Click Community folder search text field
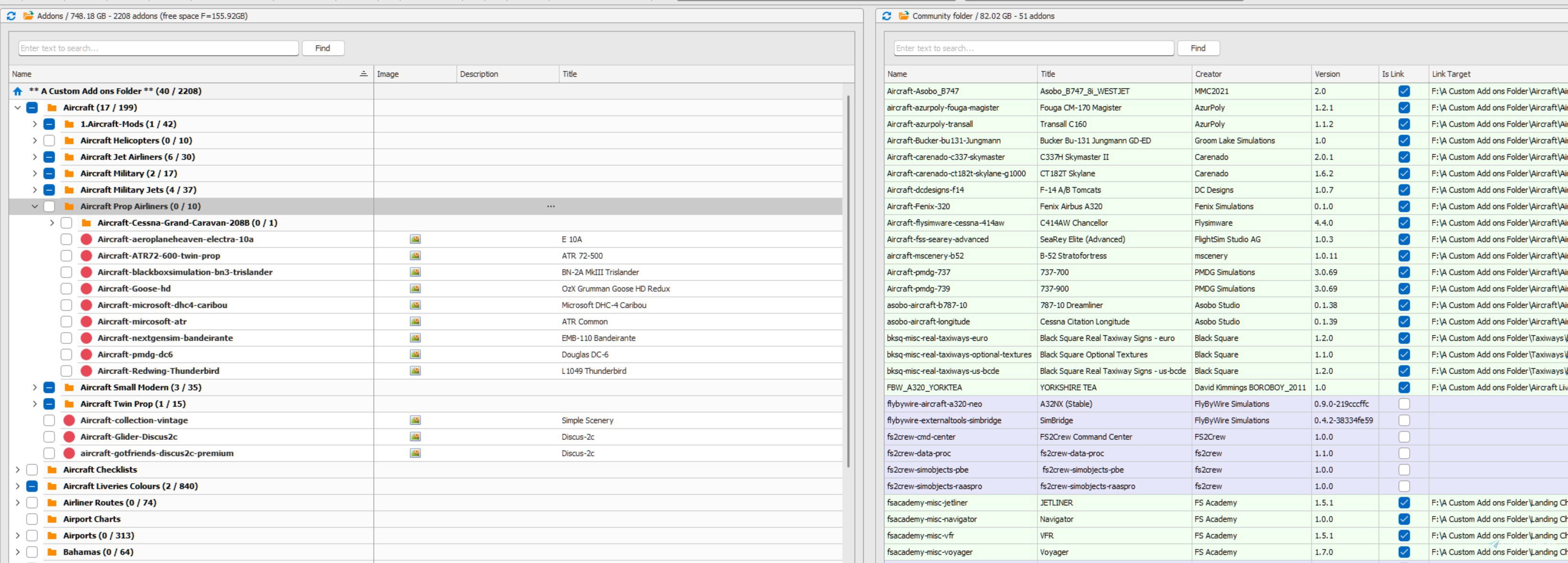This screenshot has width=1568, height=563. (x=1034, y=48)
